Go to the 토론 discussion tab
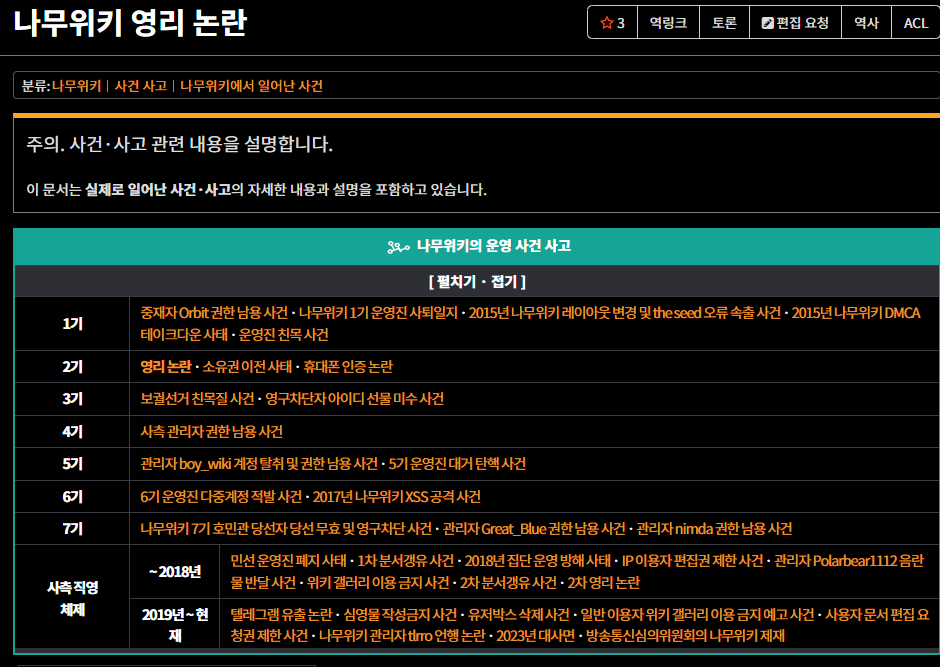Viewport: 940px width, 667px height. click(724, 23)
